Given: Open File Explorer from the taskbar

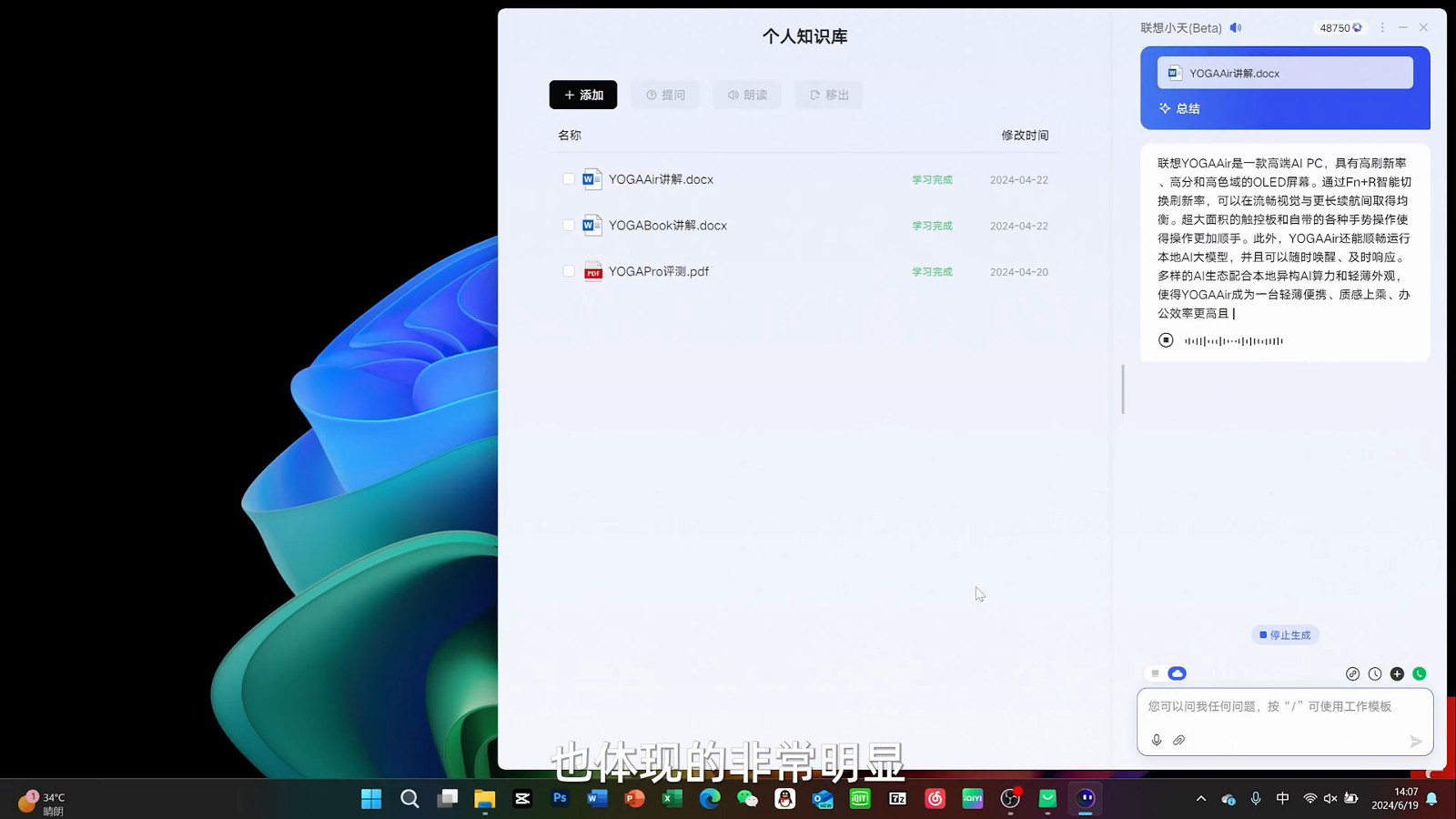Looking at the screenshot, I should point(485,799).
